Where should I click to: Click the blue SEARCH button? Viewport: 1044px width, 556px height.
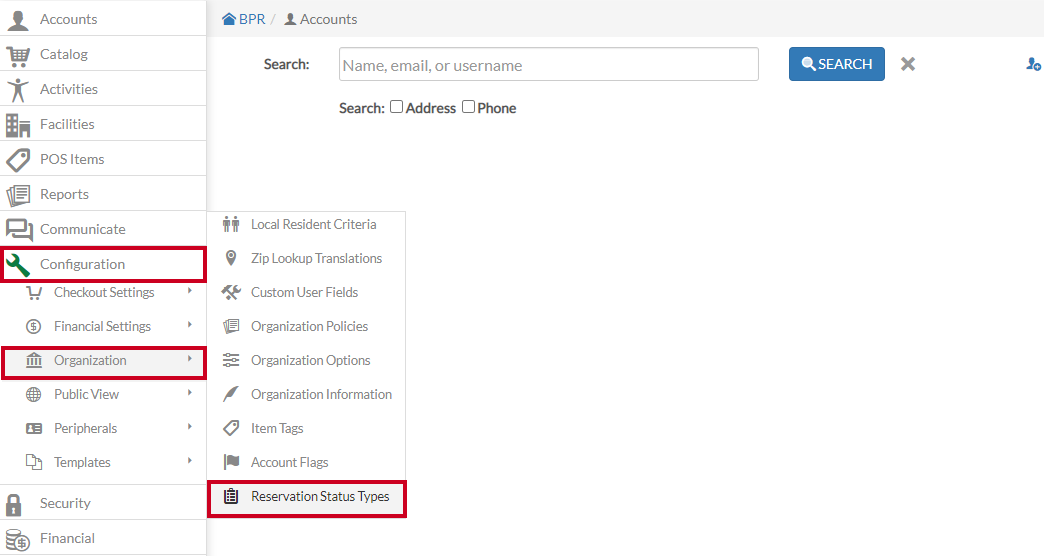pos(836,64)
